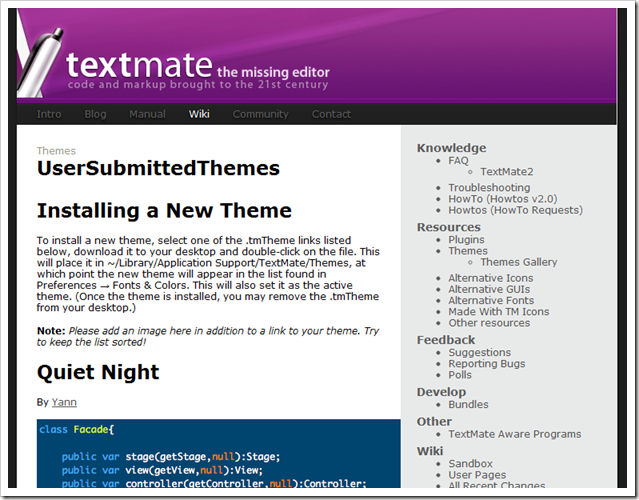Select the Wiki navigation item

(x=199, y=114)
